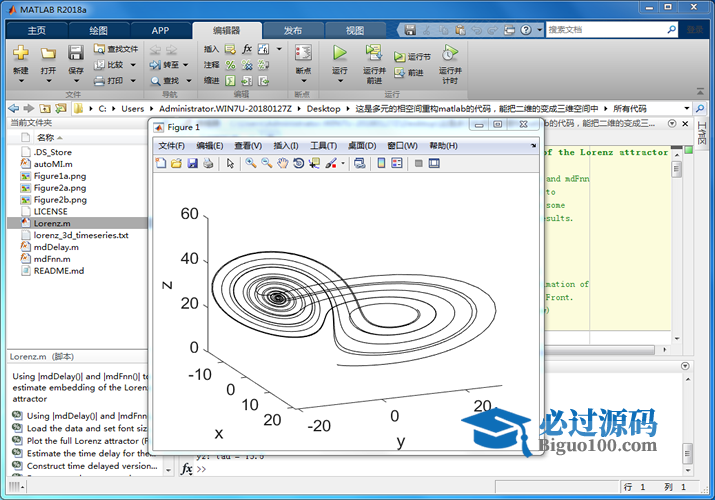Image resolution: width=715 pixels, height=500 pixels.
Task: Open the 转至 dropdown arrow
Action: pos(186,65)
